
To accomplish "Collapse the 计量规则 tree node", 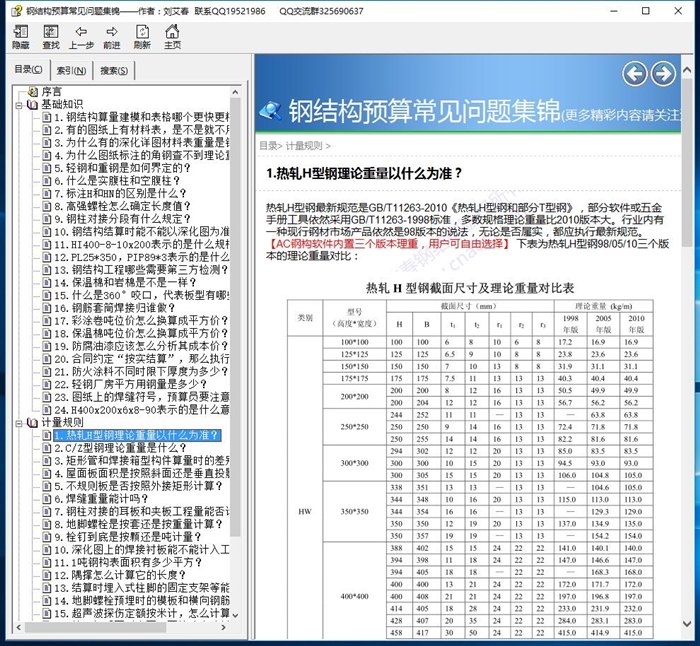I will (19, 423).
